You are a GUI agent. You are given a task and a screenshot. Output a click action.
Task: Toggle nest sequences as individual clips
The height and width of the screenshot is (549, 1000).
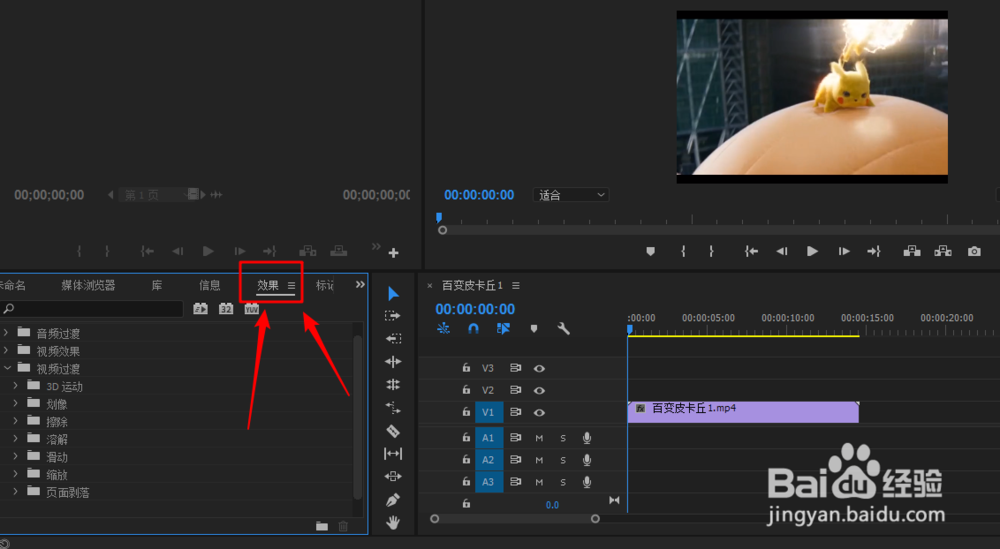443,328
